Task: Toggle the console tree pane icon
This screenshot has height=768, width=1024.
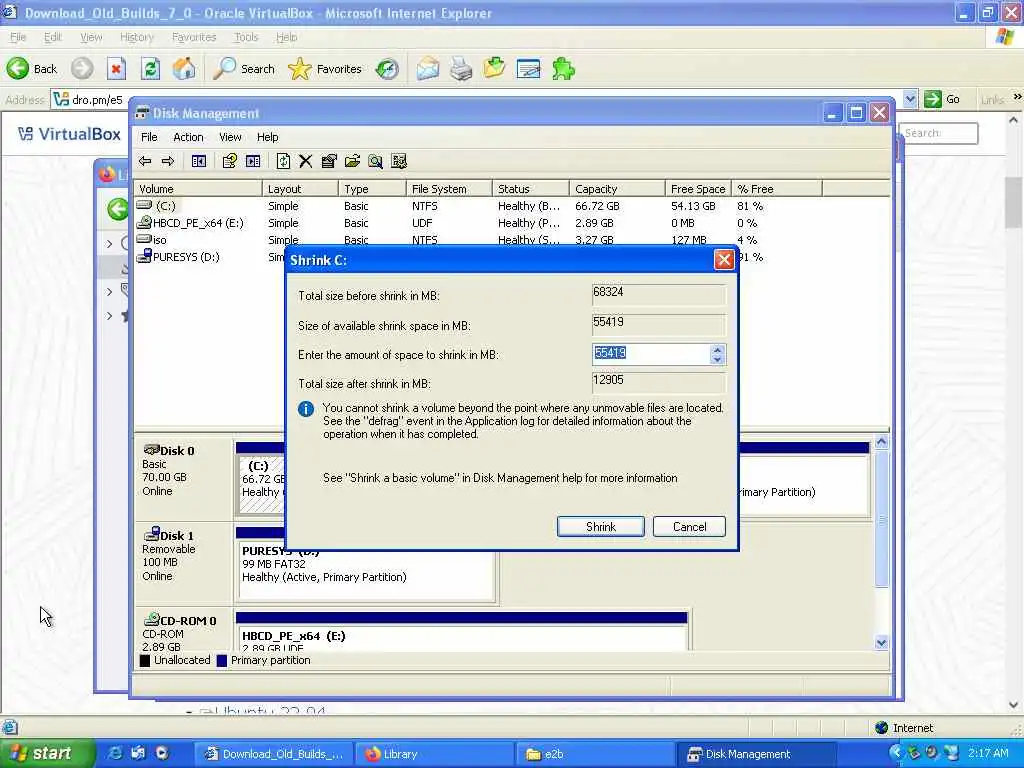Action: pos(199,161)
